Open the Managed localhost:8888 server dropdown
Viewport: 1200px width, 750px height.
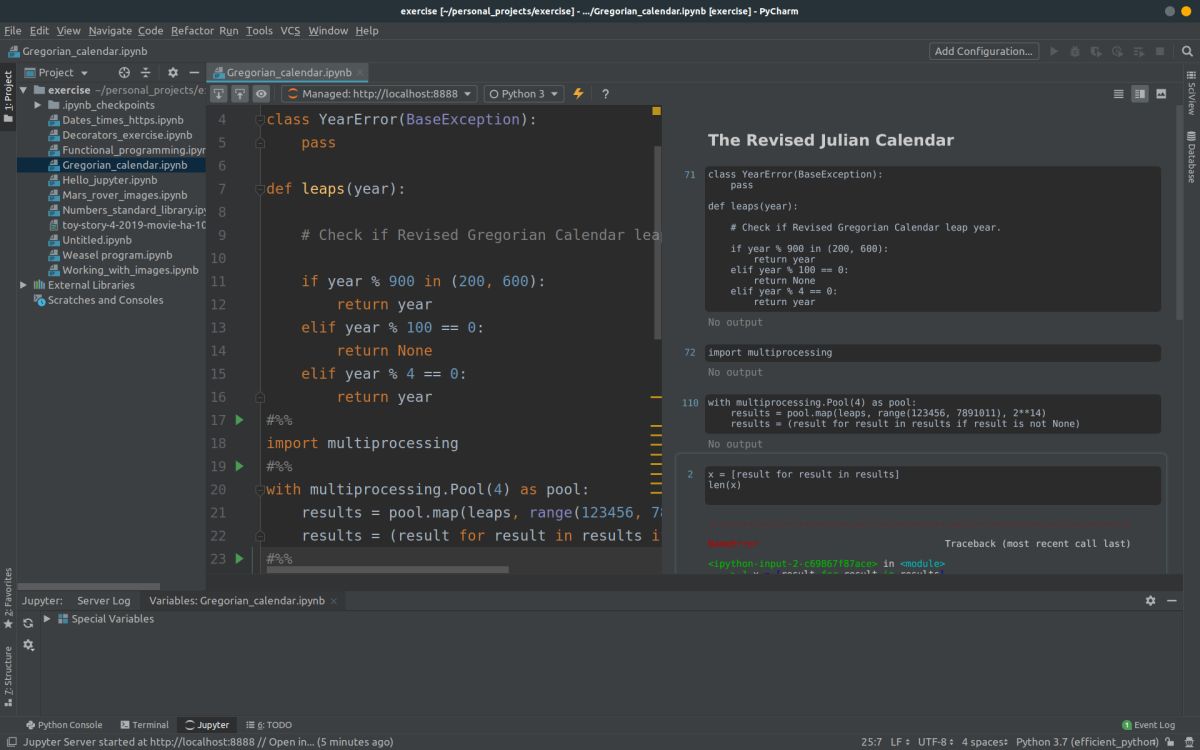(x=379, y=93)
